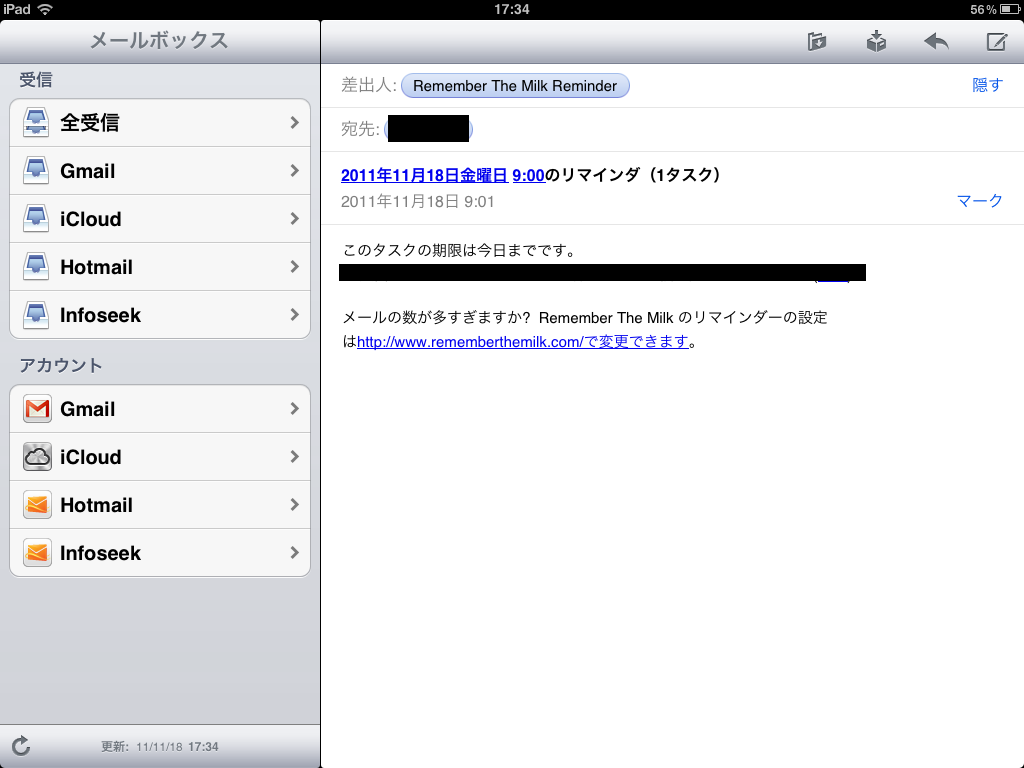
Task: Expand Infoseek inbox chevron
Action: pyautogui.click(x=295, y=314)
